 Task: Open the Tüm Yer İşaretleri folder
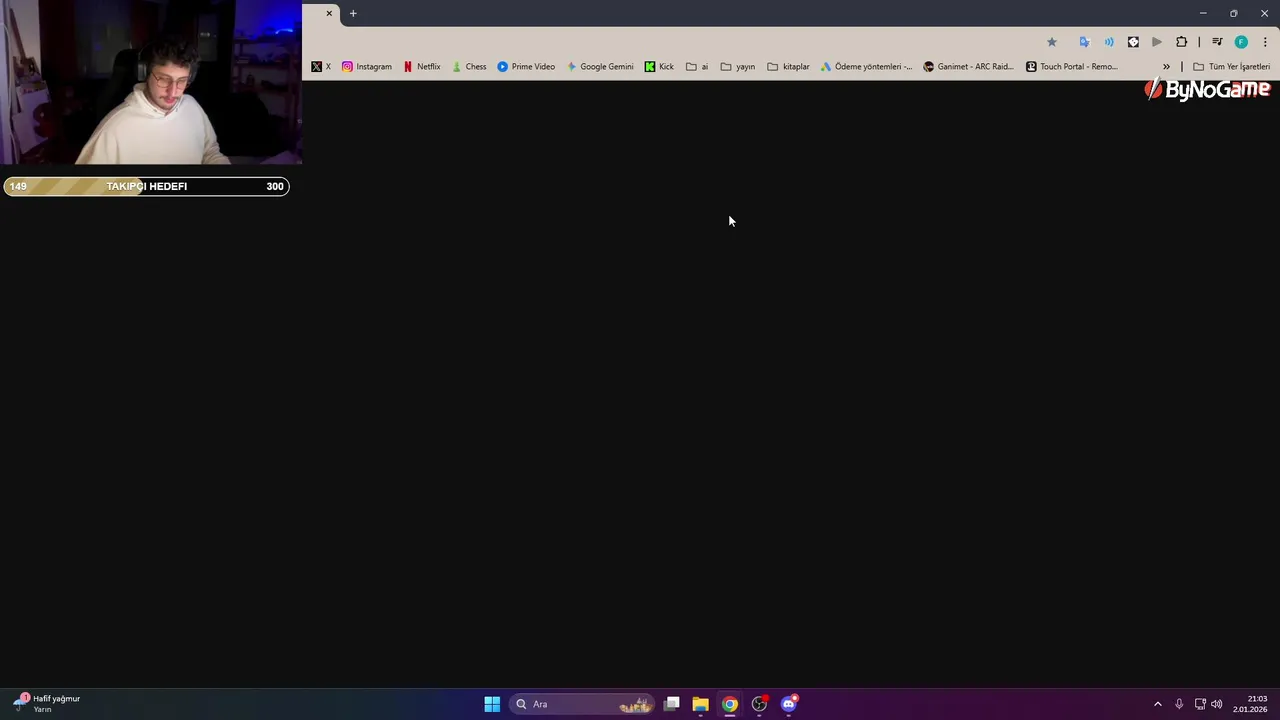click(1231, 67)
